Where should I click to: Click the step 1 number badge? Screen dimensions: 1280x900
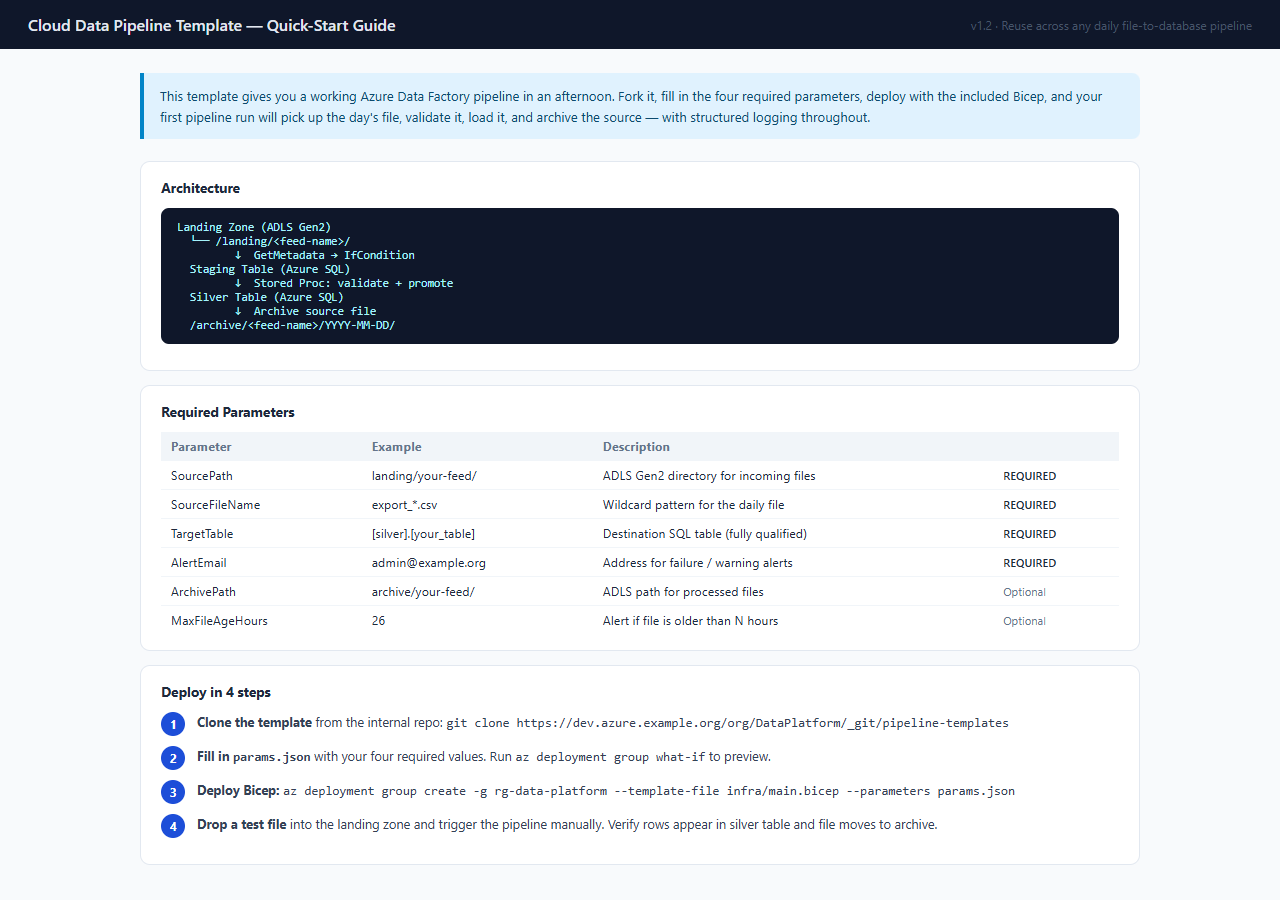point(173,724)
